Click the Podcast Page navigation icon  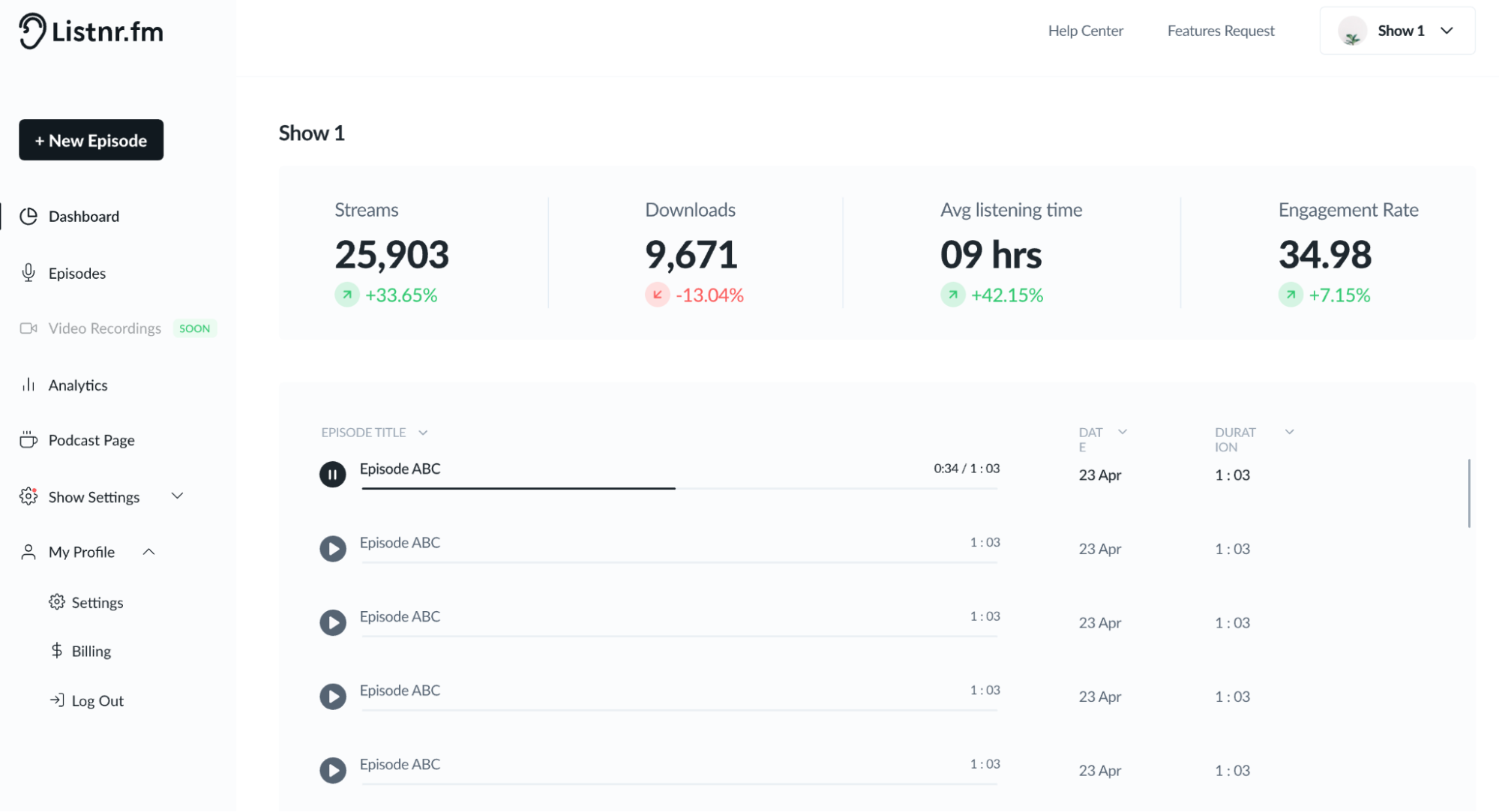pos(28,440)
